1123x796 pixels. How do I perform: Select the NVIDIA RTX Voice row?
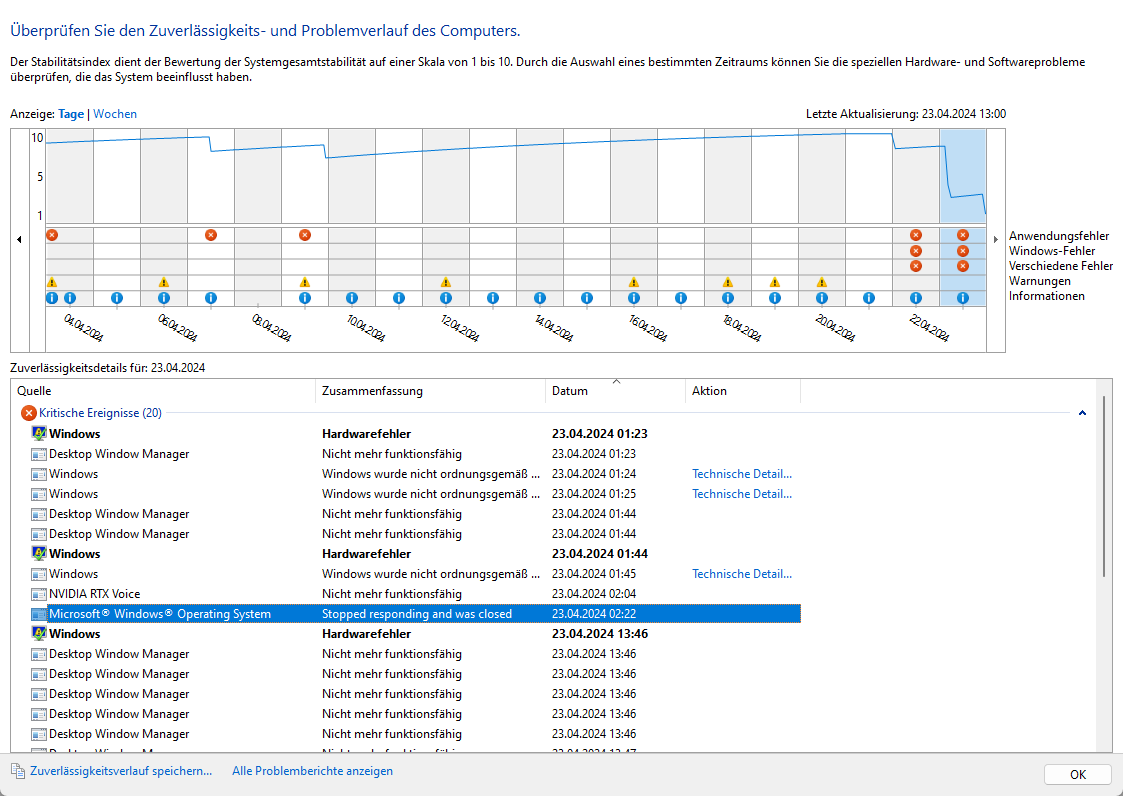[x=415, y=594]
